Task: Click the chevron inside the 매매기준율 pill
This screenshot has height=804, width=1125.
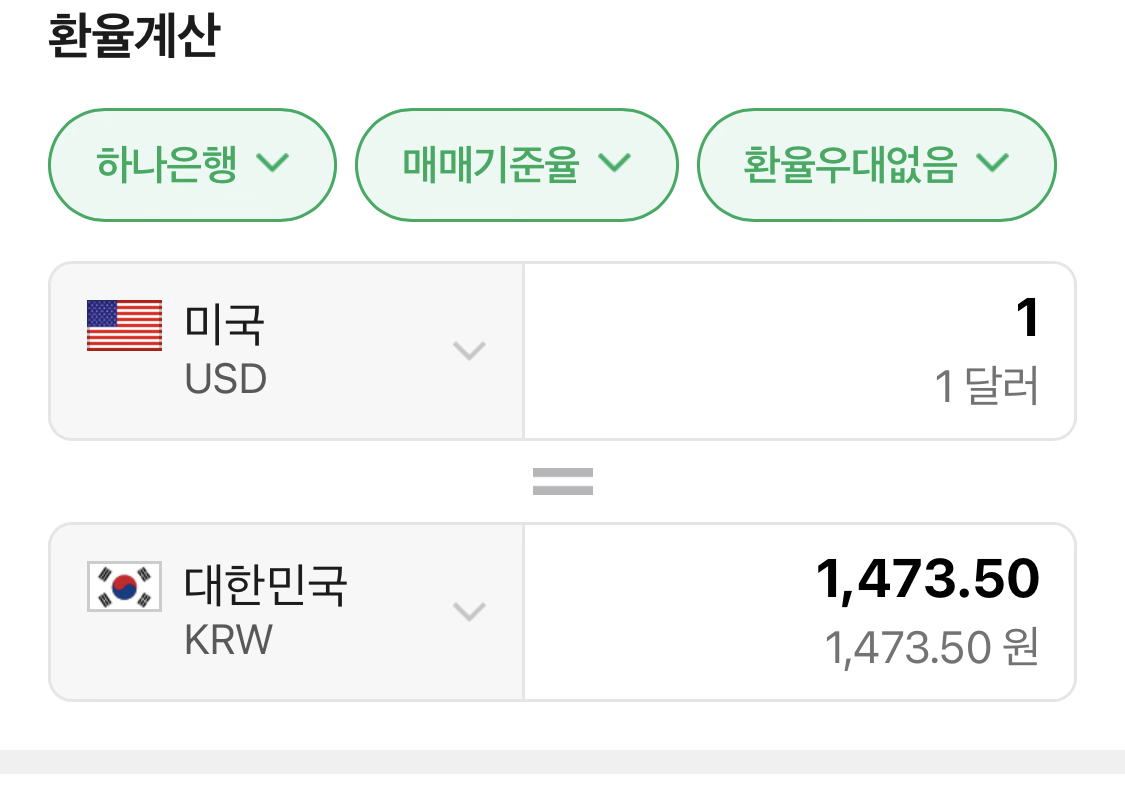Action: click(615, 163)
